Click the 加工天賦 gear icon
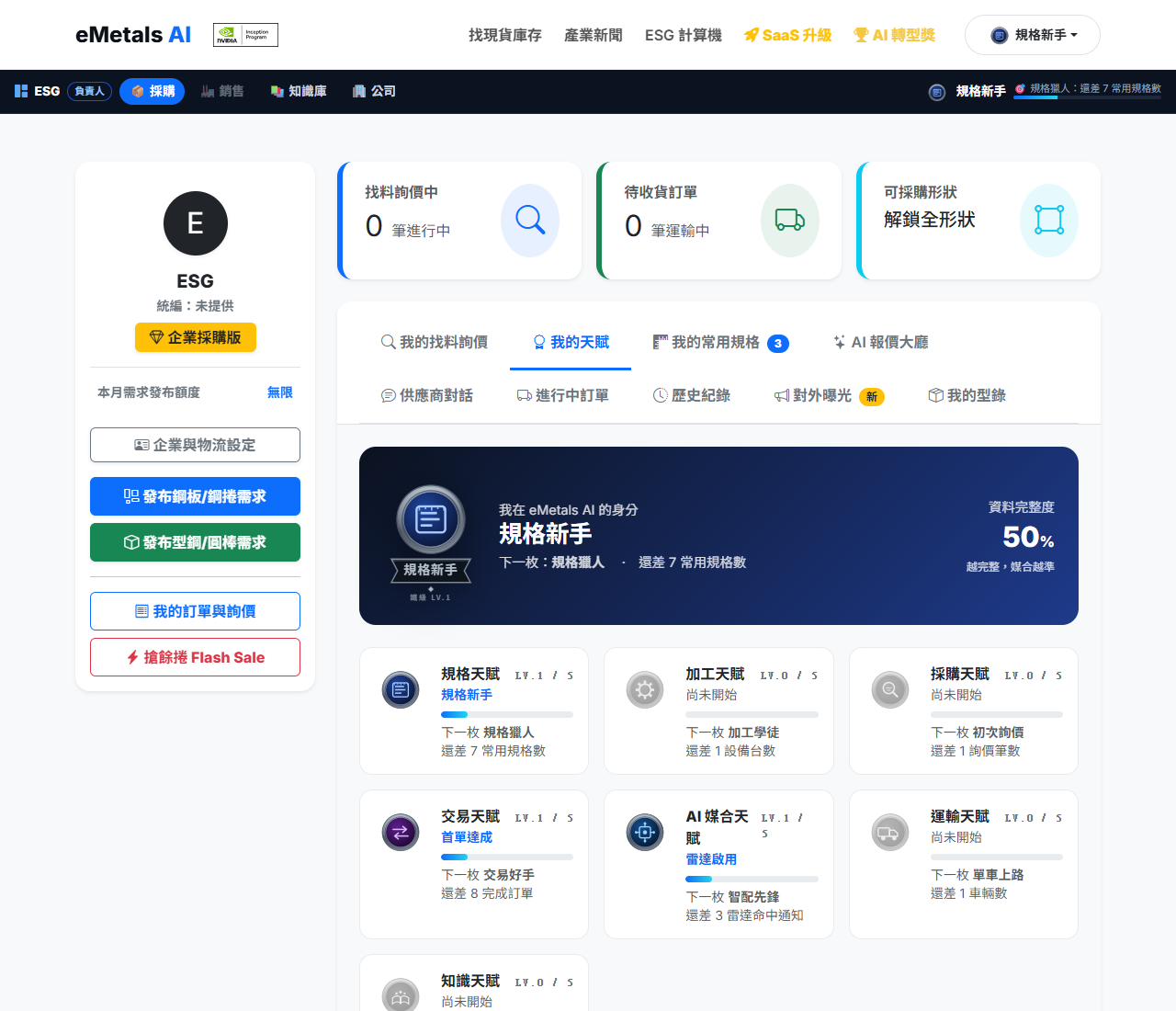Image resolution: width=1176 pixels, height=1011 pixels. click(x=645, y=689)
